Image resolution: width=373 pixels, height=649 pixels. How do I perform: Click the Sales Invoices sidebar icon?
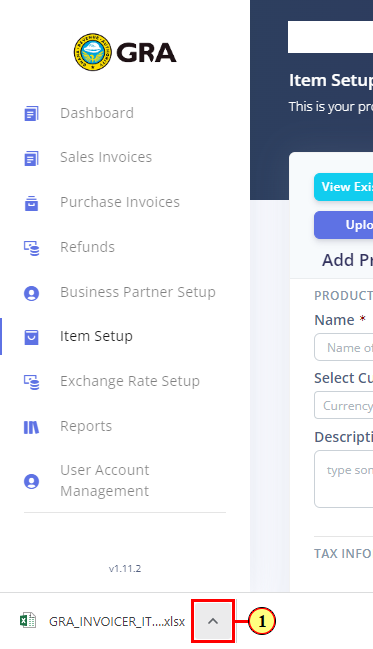[x=31, y=158]
